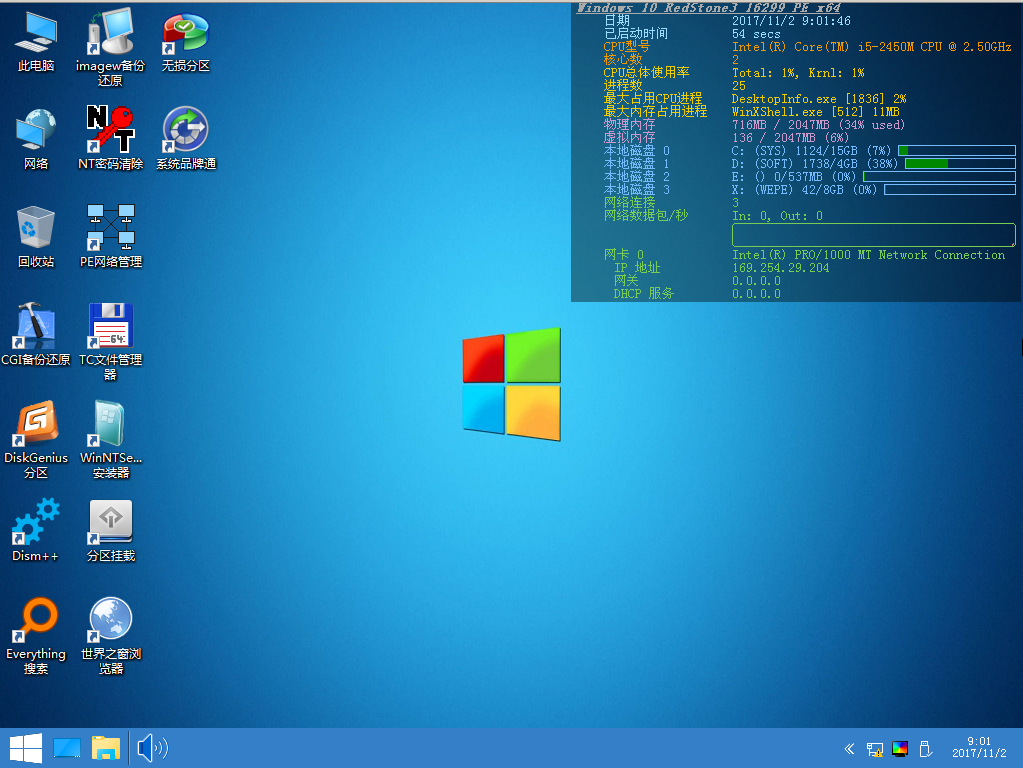This screenshot has height=768, width=1023.
Task: Click the C: (SYS) disk usage bar
Action: 956,151
